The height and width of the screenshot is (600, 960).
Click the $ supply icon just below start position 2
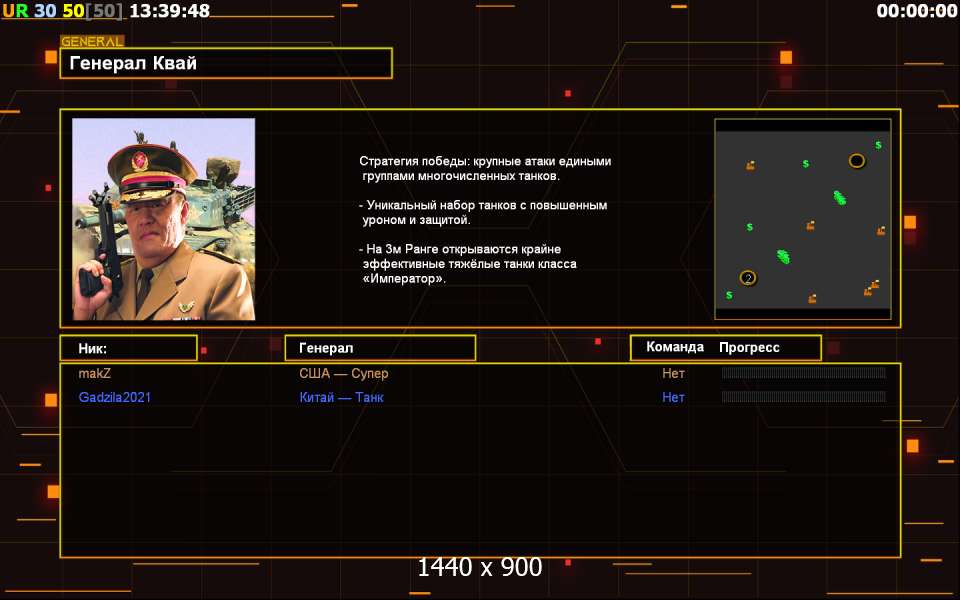tap(729, 295)
